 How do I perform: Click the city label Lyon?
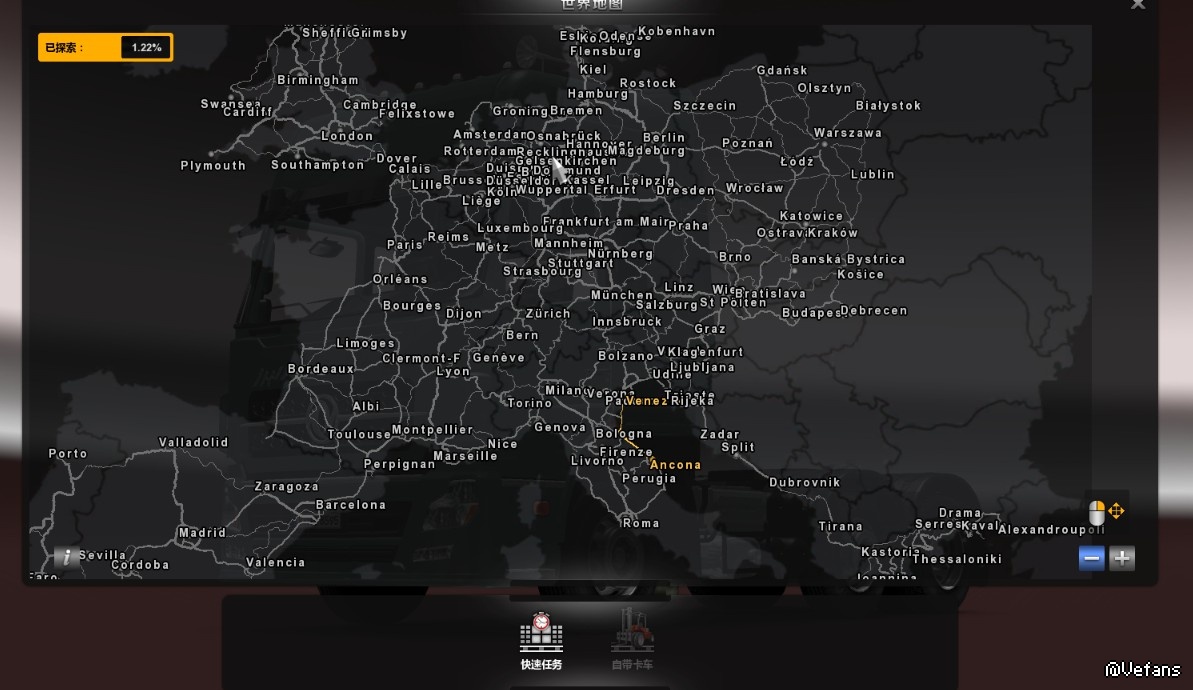tap(453, 371)
